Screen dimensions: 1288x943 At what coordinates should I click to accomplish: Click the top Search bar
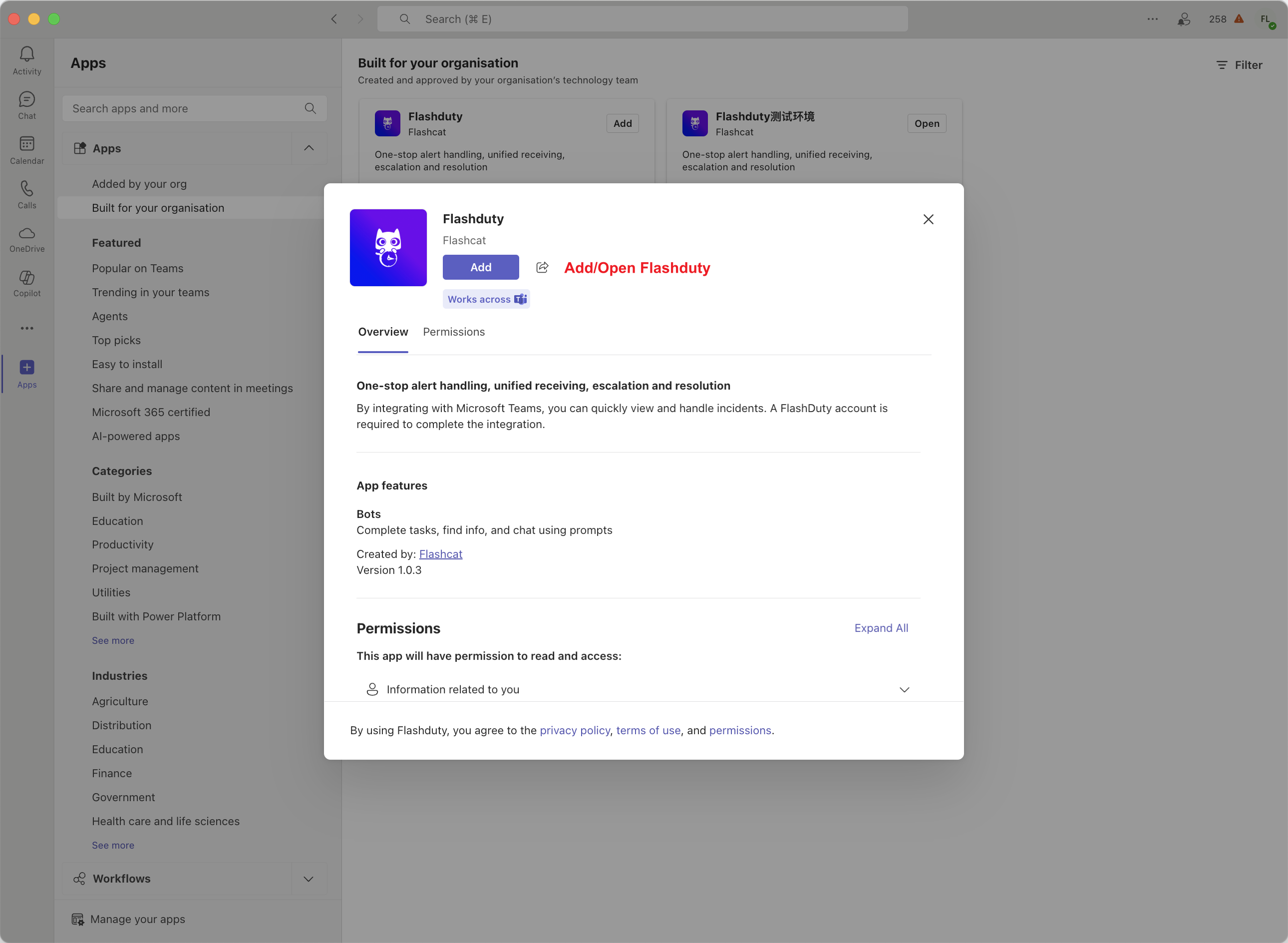click(642, 19)
